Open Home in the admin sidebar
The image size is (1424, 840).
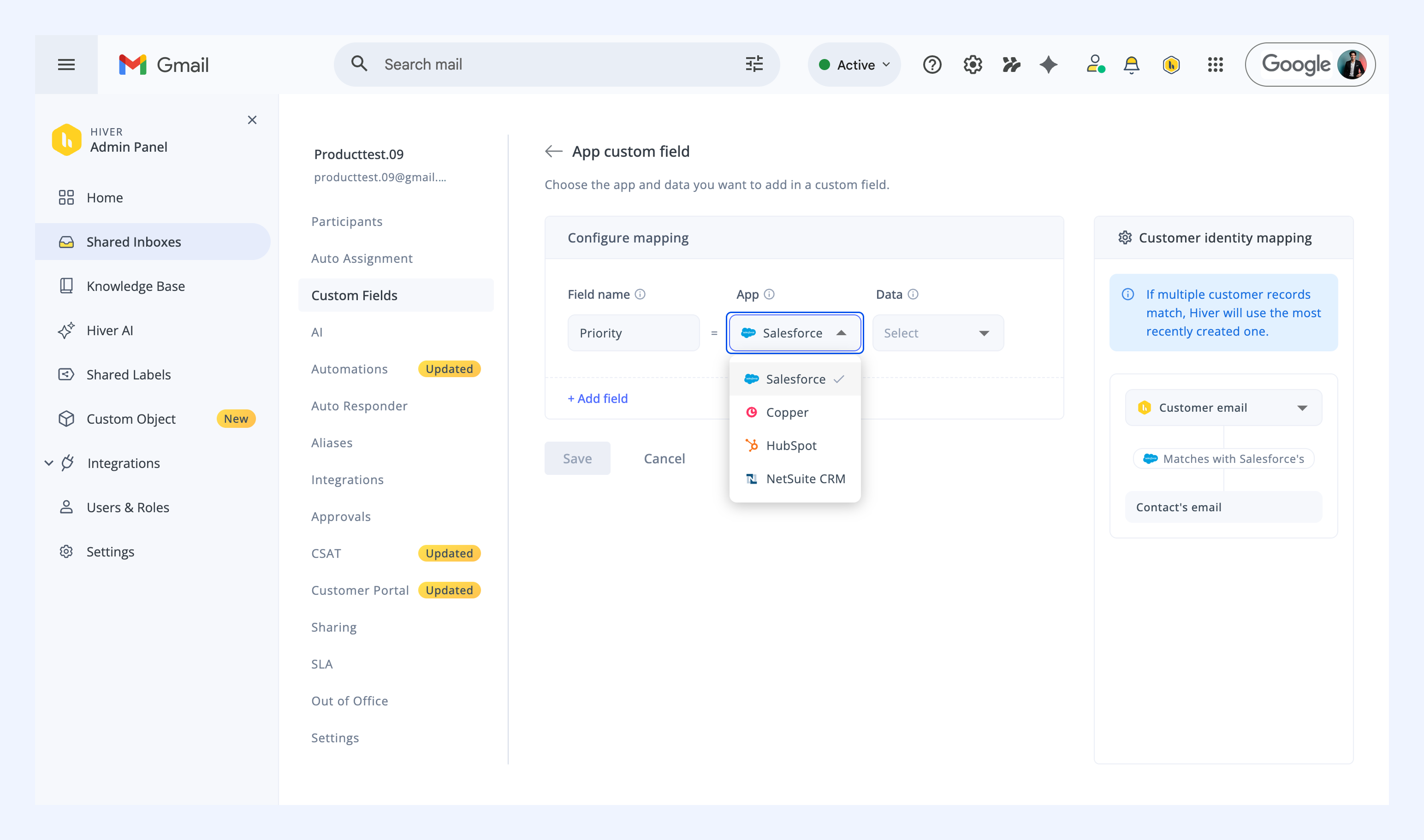152,197
